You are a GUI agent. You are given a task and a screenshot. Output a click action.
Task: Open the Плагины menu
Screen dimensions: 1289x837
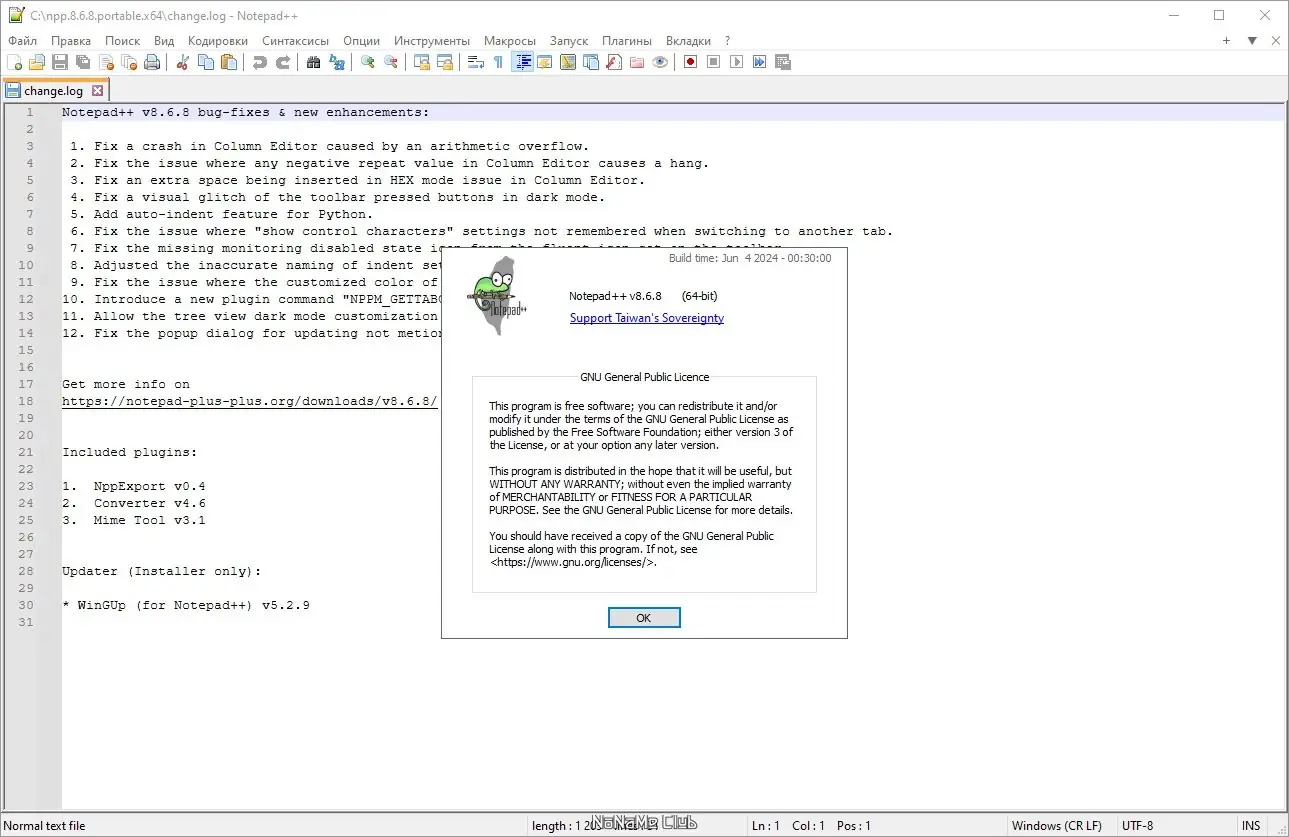click(x=627, y=41)
